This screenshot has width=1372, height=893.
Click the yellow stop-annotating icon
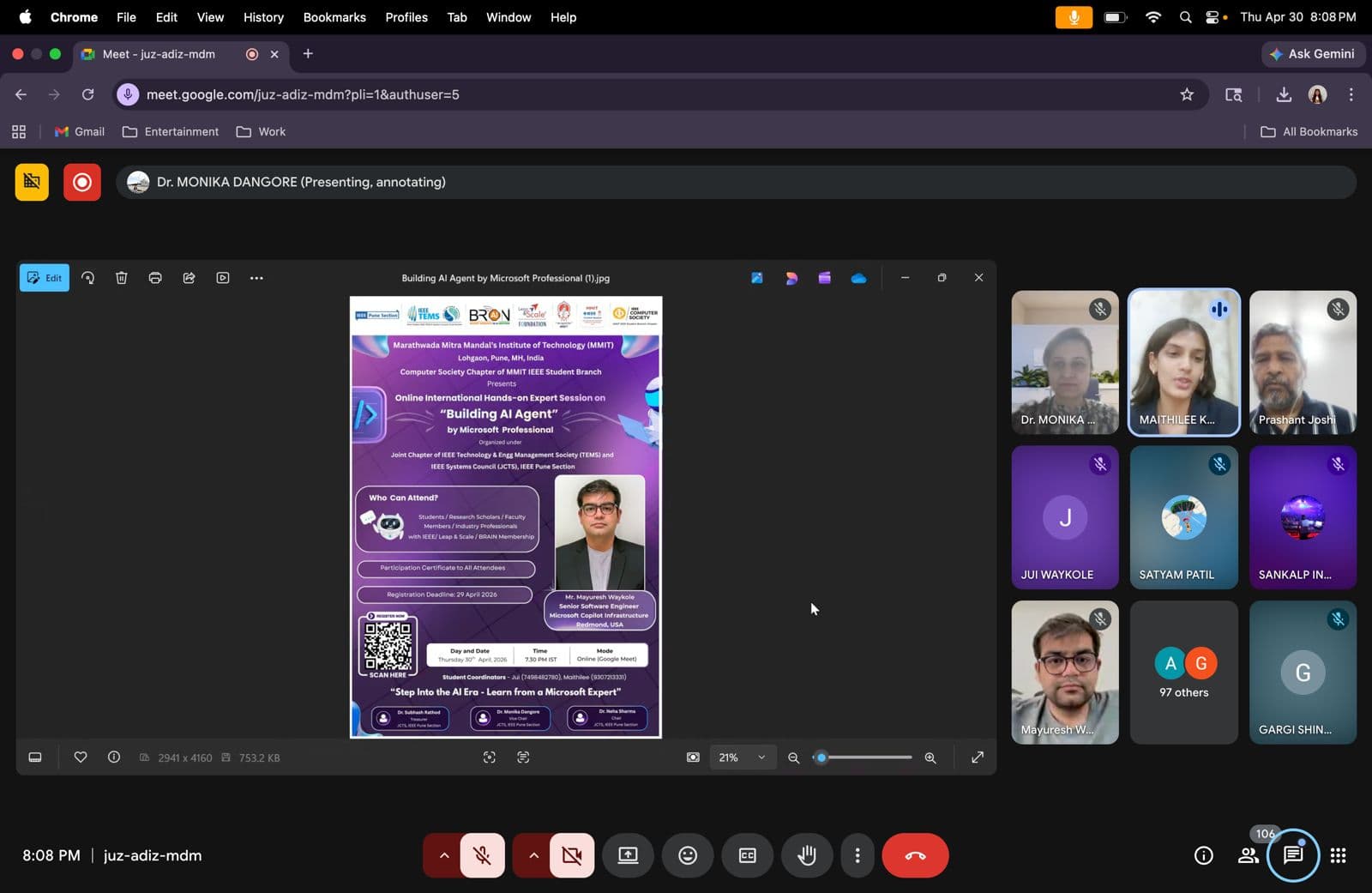(32, 182)
